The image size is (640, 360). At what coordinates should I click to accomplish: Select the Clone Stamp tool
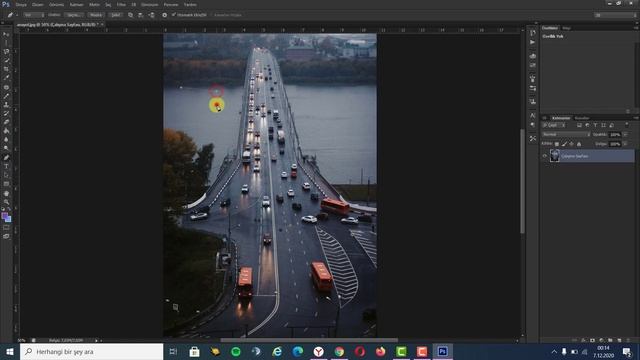6,105
